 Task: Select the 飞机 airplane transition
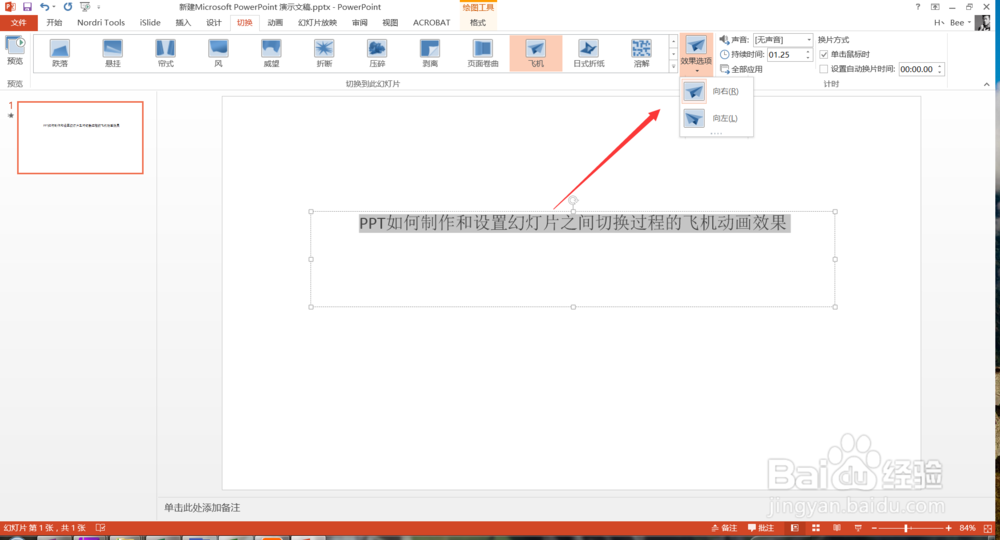(536, 53)
